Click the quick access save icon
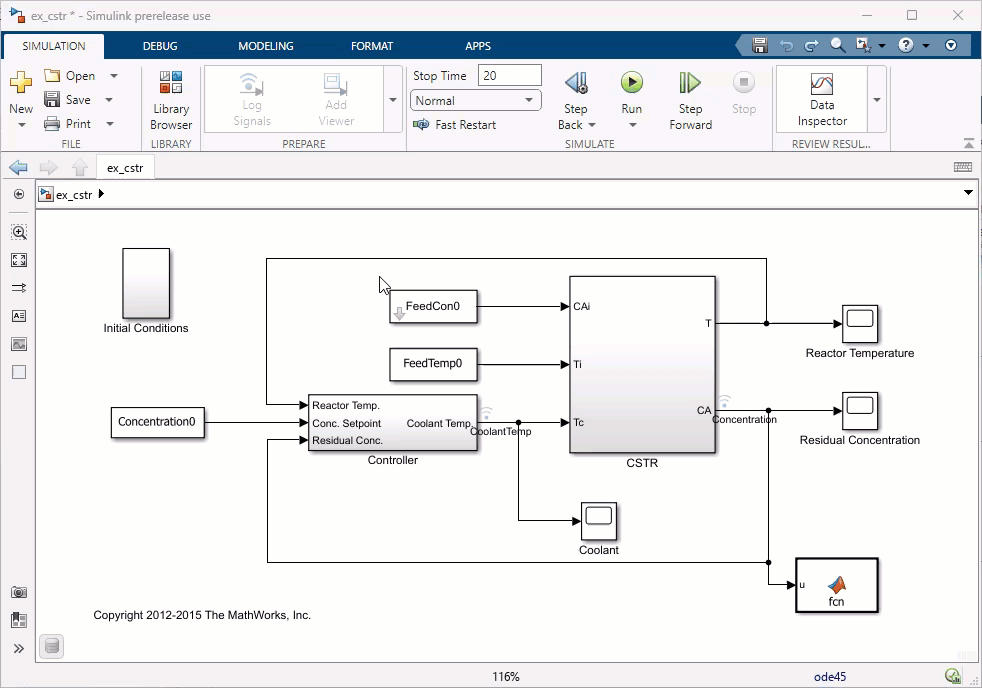 (x=760, y=45)
